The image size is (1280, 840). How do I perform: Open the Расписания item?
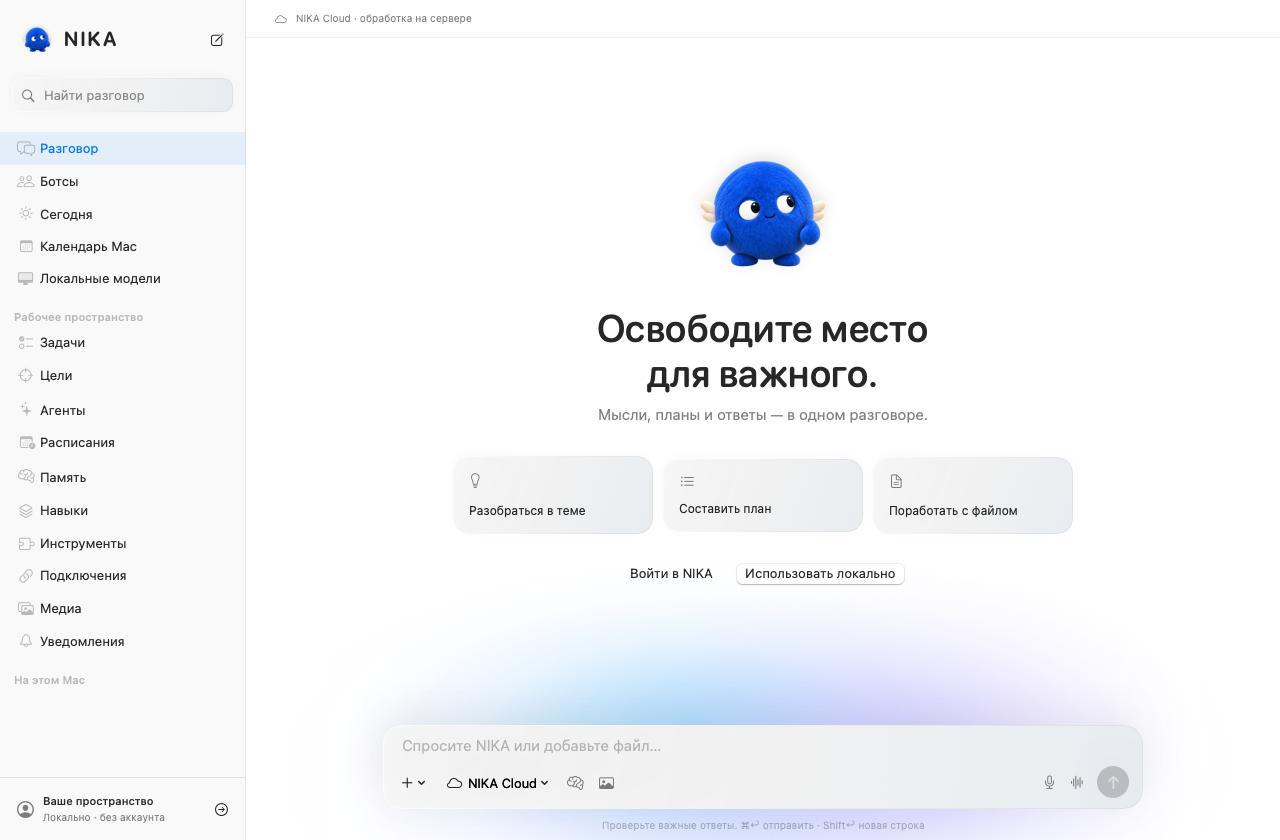pos(122,442)
